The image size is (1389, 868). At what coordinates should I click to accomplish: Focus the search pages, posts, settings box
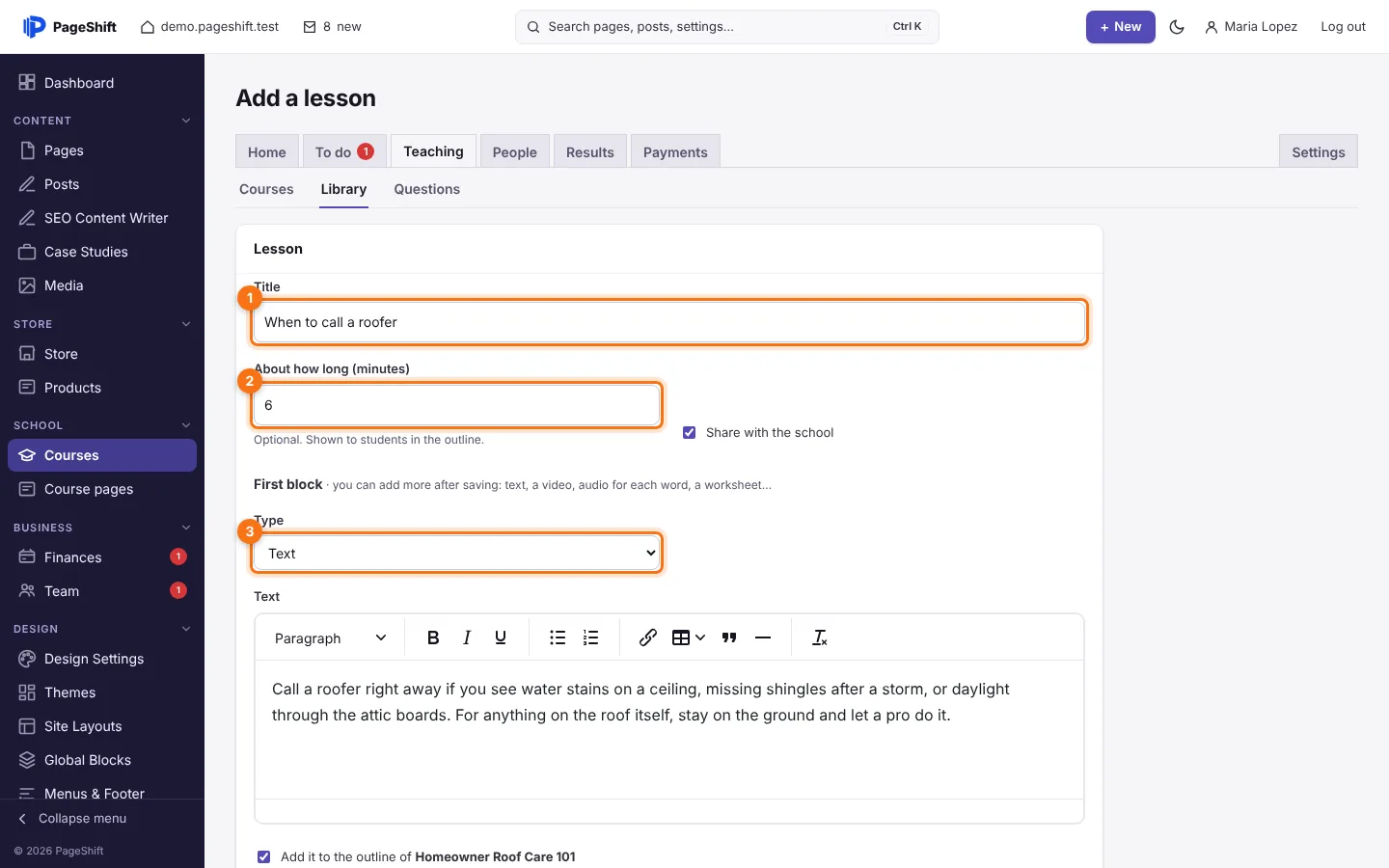727,27
